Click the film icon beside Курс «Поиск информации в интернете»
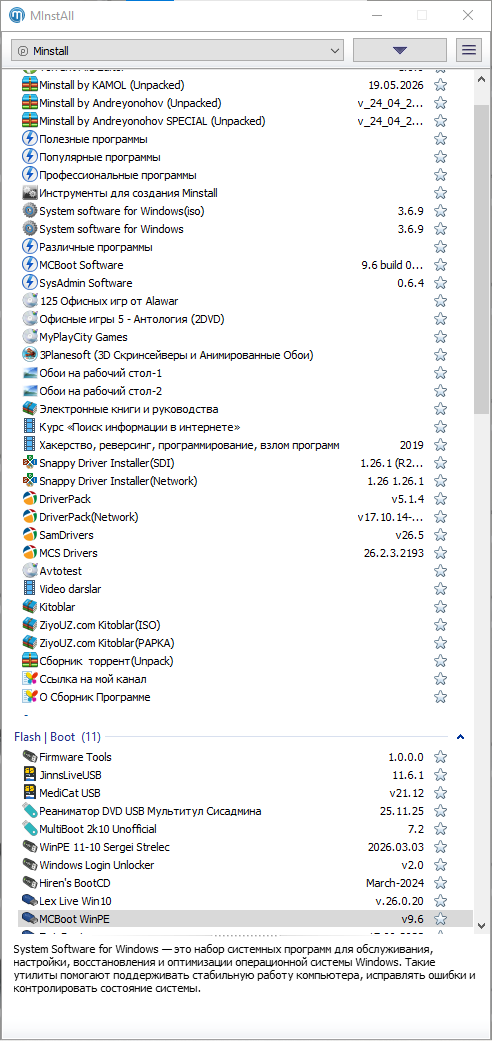The height and width of the screenshot is (1041, 492). 30,427
